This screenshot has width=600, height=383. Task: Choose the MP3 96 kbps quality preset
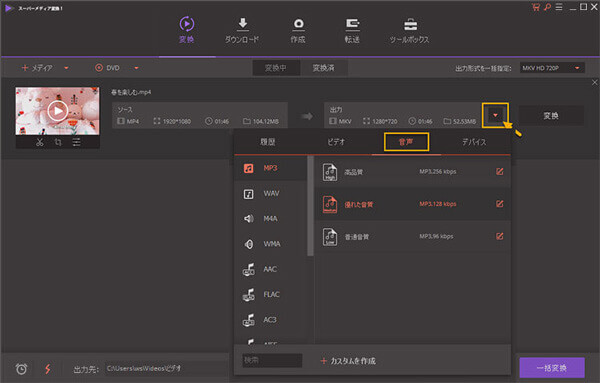412,236
